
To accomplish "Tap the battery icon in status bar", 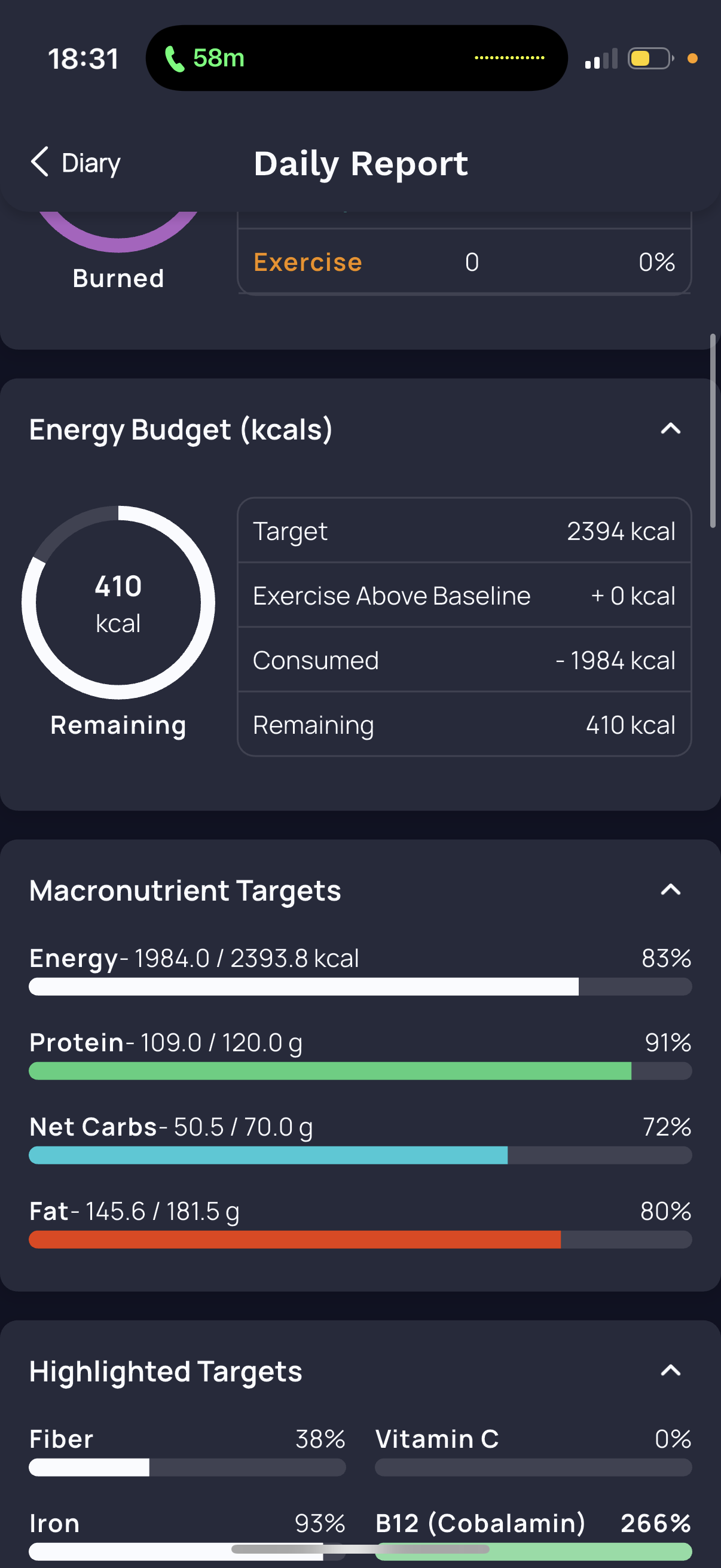I will coord(650,59).
